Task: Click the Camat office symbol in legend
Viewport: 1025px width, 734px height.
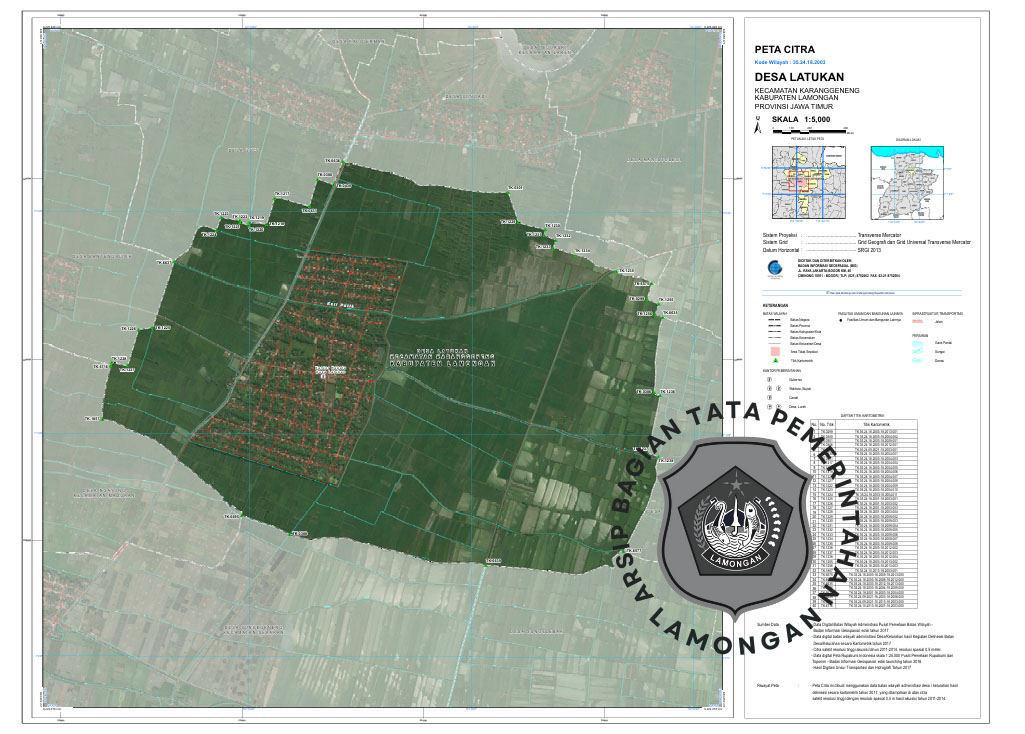Action: pyautogui.click(x=768, y=398)
